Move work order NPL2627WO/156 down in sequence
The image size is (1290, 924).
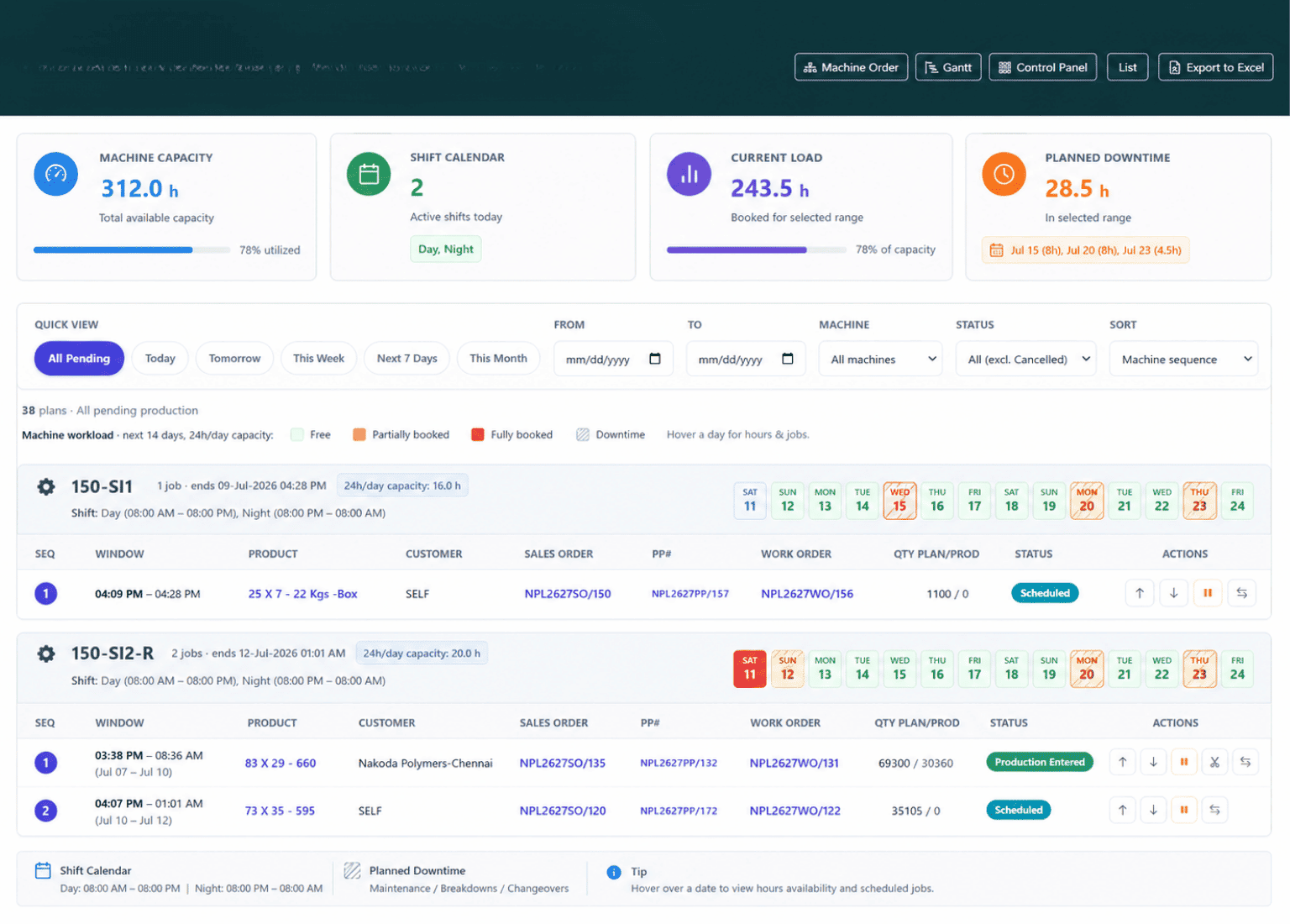1173,593
